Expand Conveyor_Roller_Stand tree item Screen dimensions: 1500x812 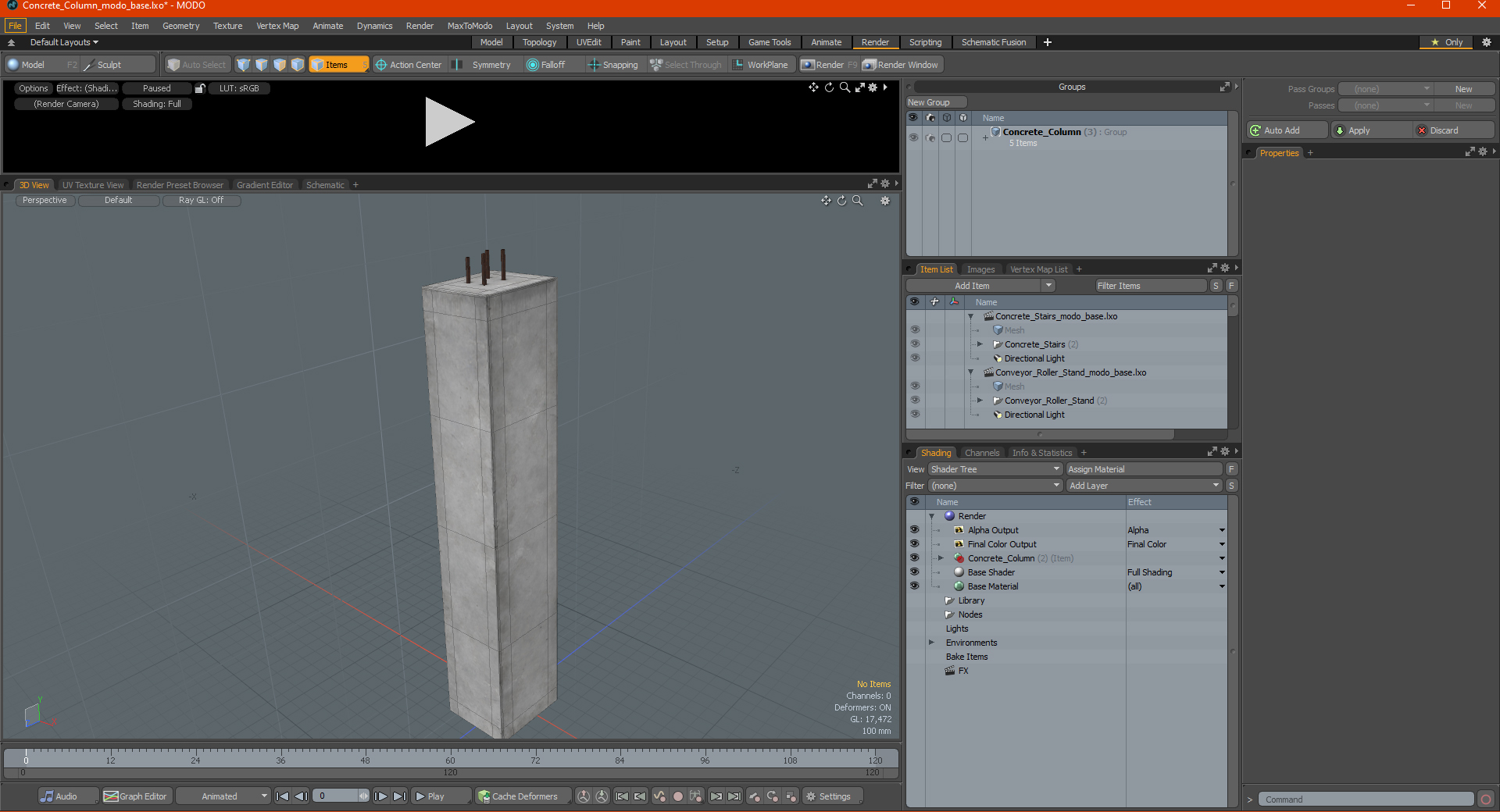(x=980, y=401)
